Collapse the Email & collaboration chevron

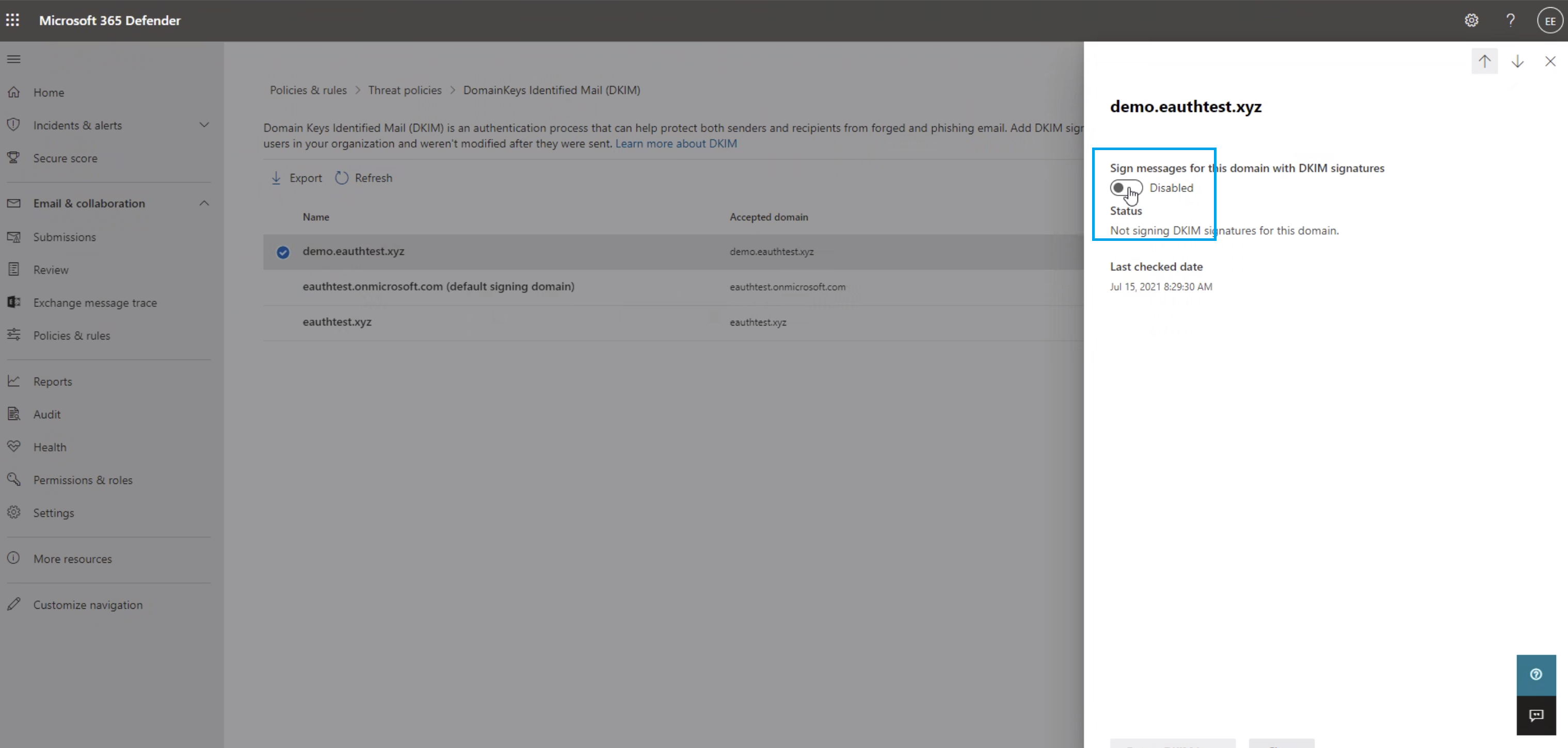point(204,203)
